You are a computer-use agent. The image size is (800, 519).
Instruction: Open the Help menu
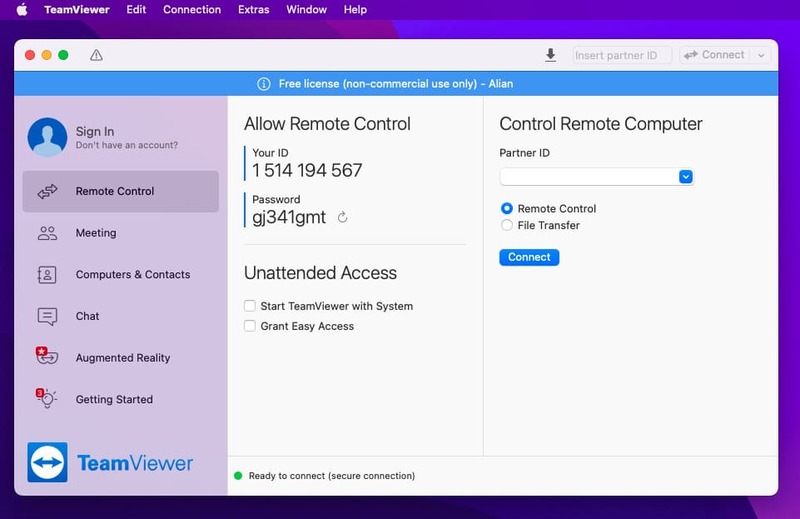(355, 10)
